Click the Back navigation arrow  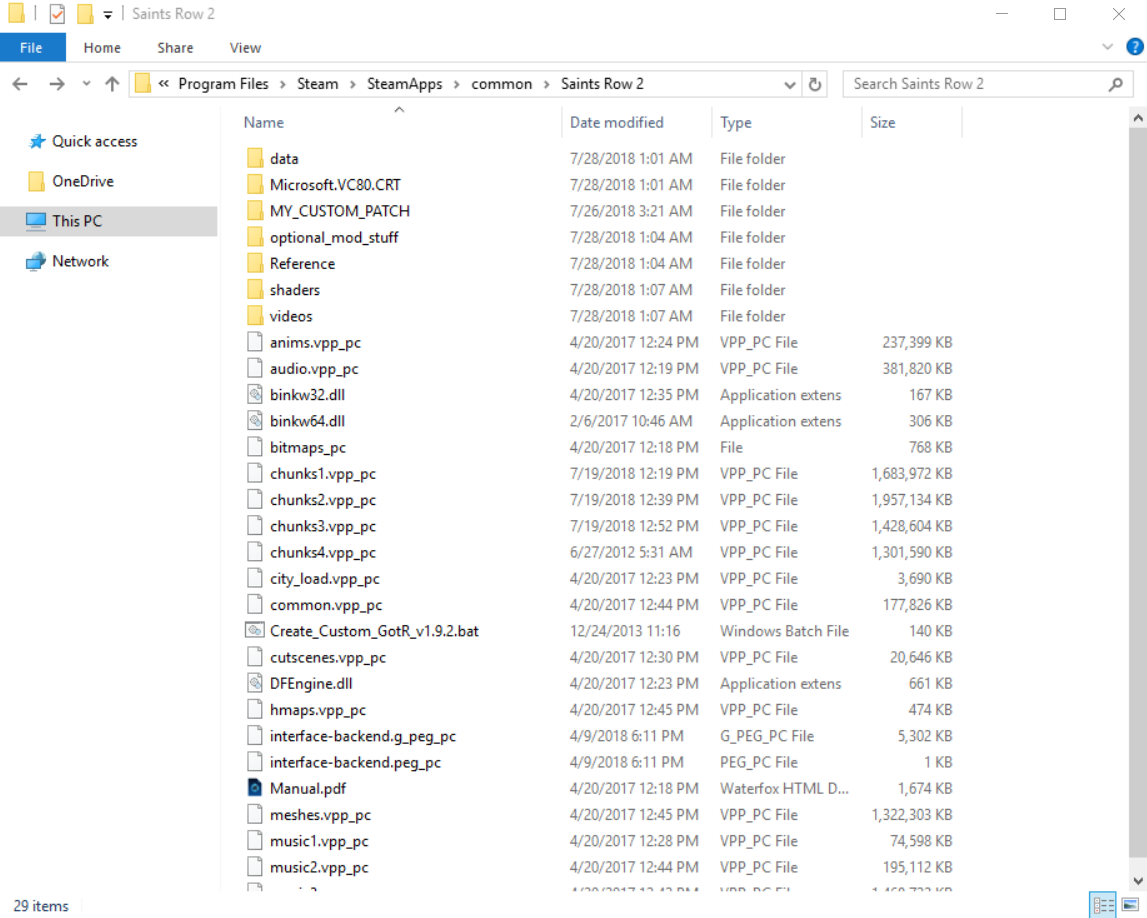20,84
